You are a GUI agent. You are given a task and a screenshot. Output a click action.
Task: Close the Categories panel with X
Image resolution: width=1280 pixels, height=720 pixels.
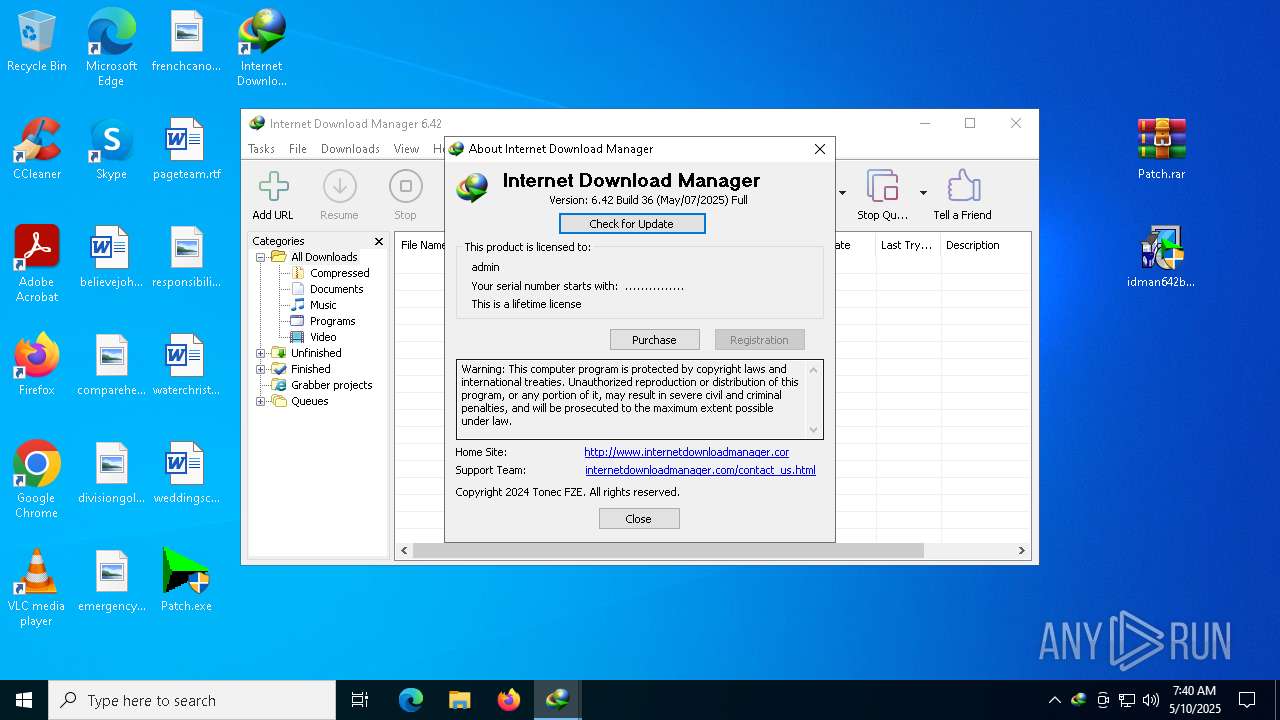379,241
